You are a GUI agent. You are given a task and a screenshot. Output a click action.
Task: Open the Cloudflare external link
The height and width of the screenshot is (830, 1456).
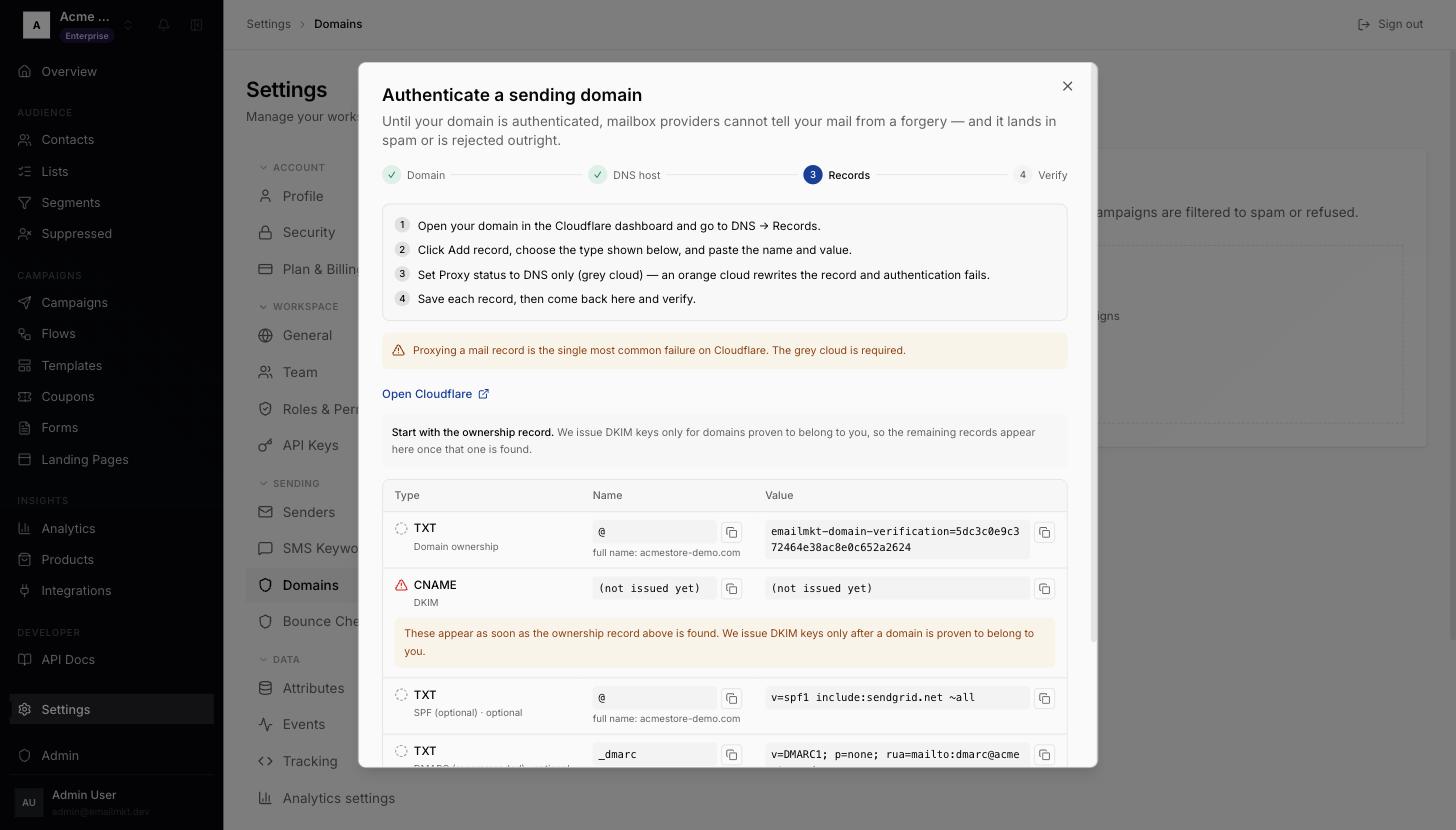(x=435, y=394)
